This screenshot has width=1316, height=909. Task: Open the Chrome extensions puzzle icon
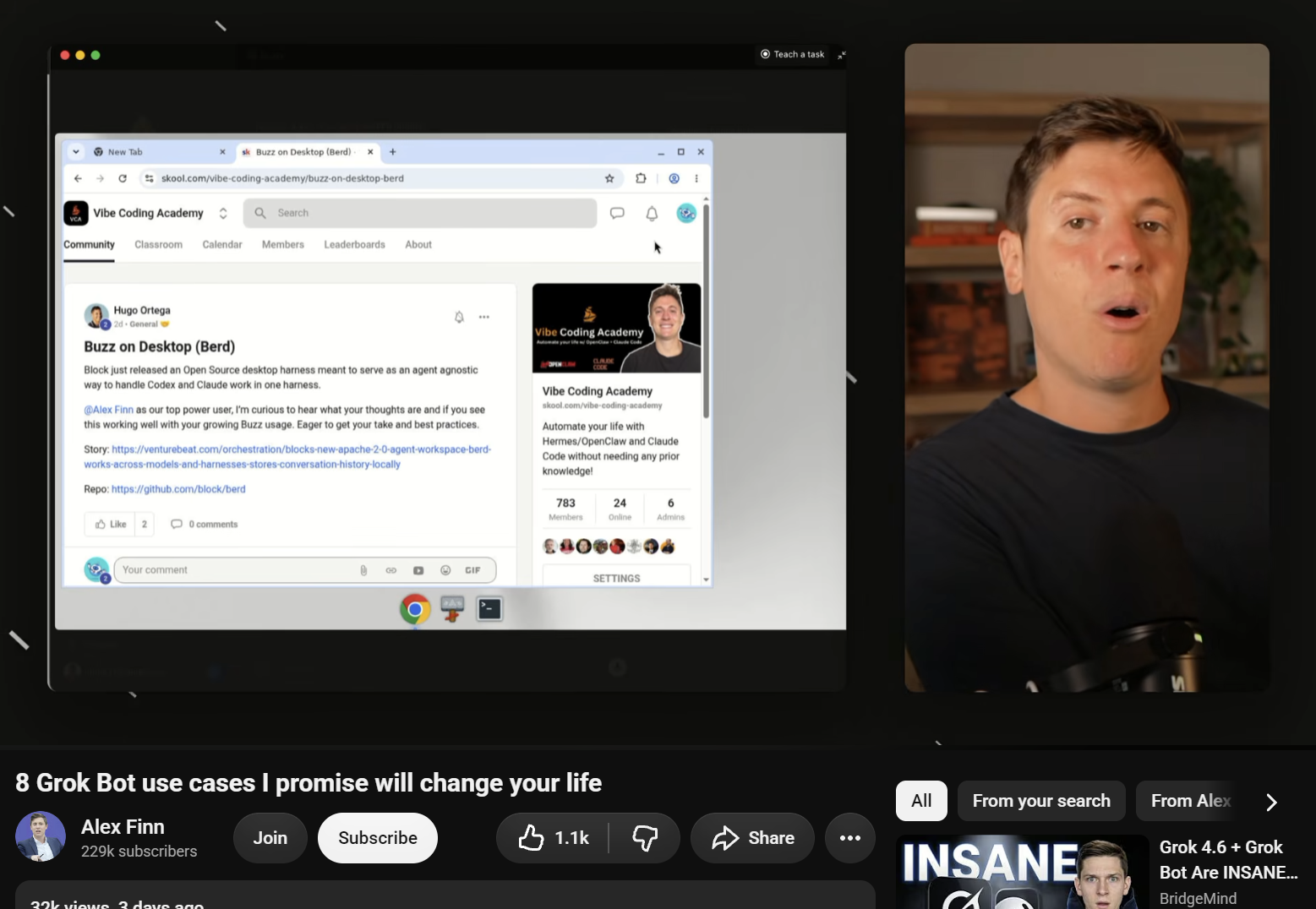(x=641, y=178)
